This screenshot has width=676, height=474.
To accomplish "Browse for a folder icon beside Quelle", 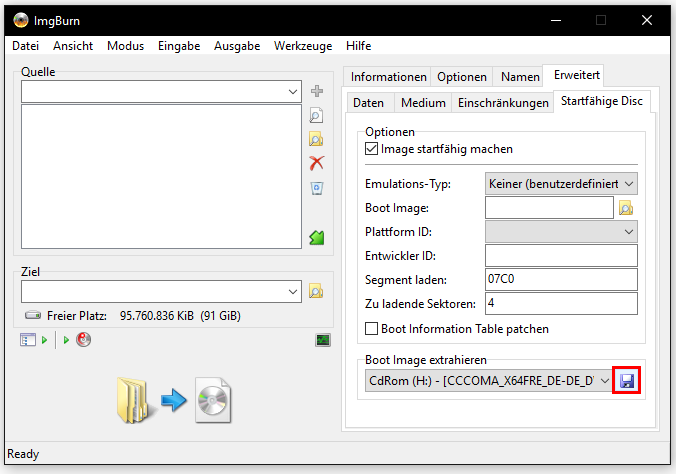I will click(x=316, y=139).
